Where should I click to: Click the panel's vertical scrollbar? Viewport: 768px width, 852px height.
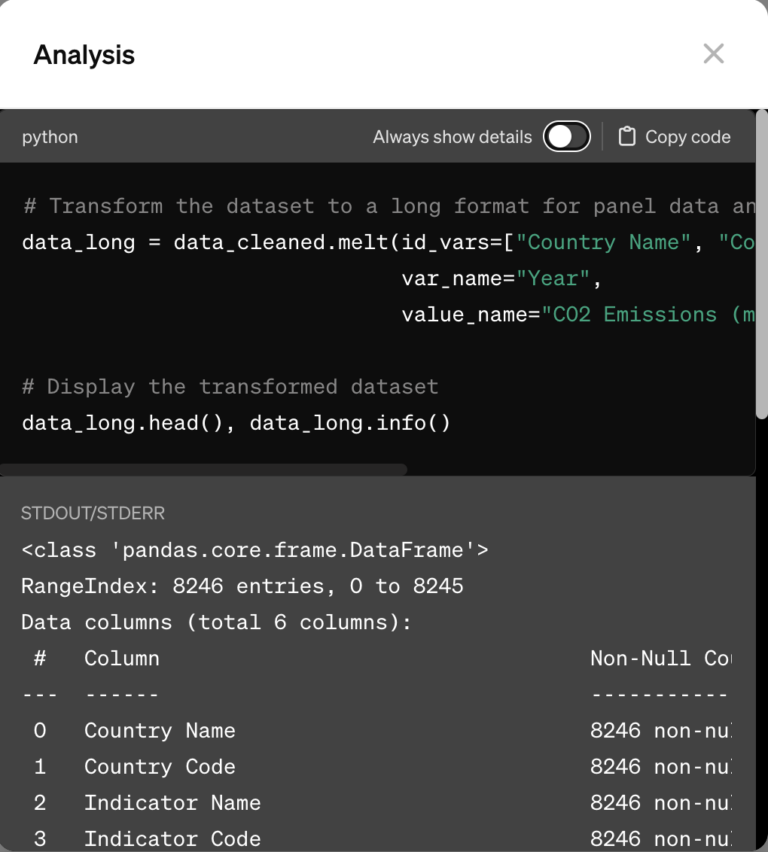[x=761, y=270]
